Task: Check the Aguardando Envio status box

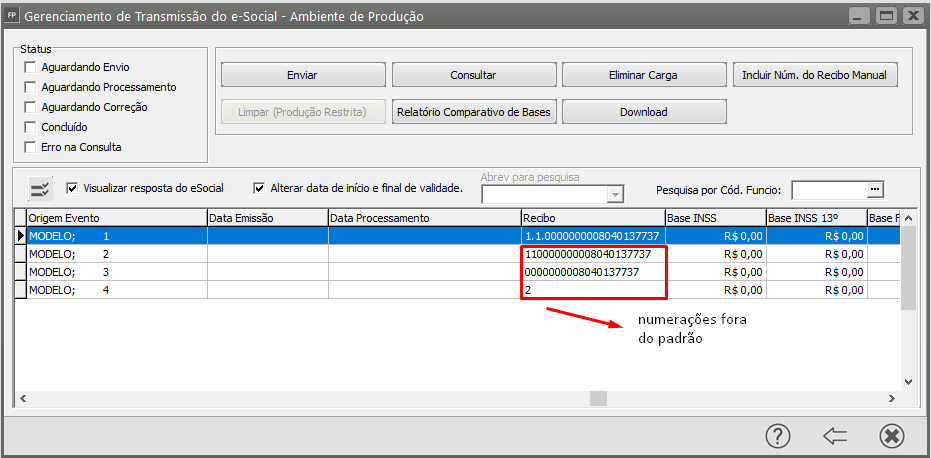Action: click(30, 67)
